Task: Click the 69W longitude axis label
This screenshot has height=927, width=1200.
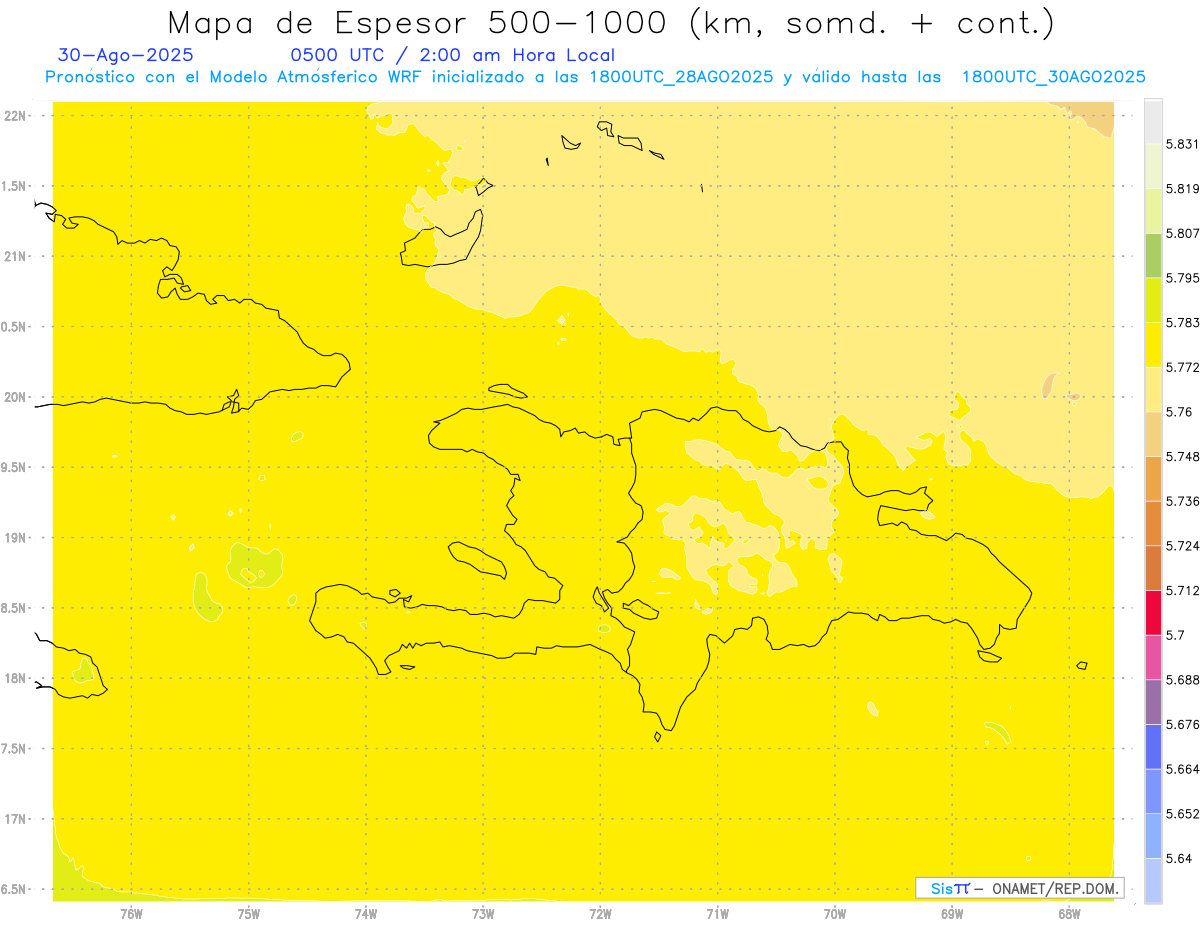Action: click(x=952, y=914)
